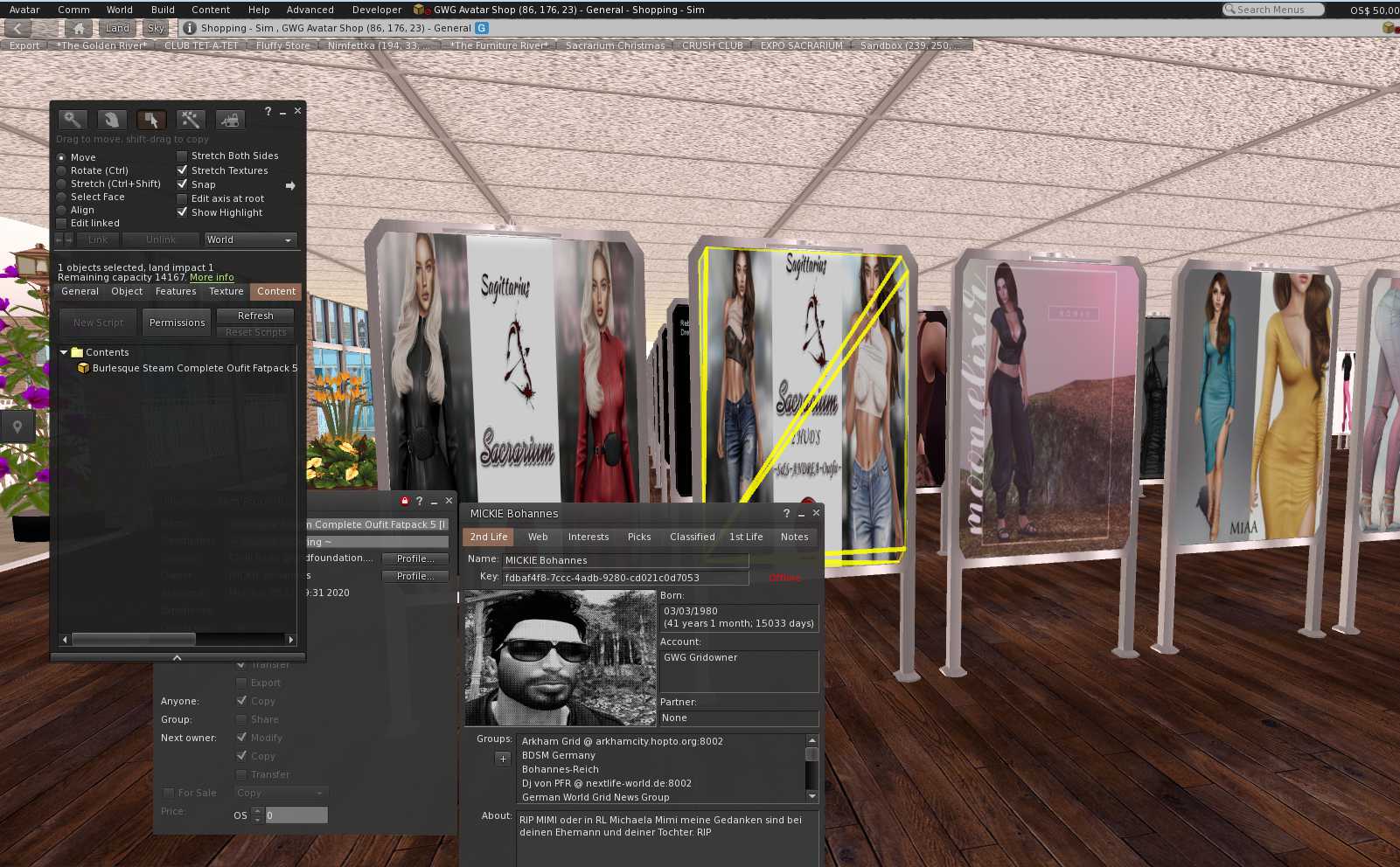1400x867 pixels.
Task: Open the Comm menu
Action: [x=73, y=10]
